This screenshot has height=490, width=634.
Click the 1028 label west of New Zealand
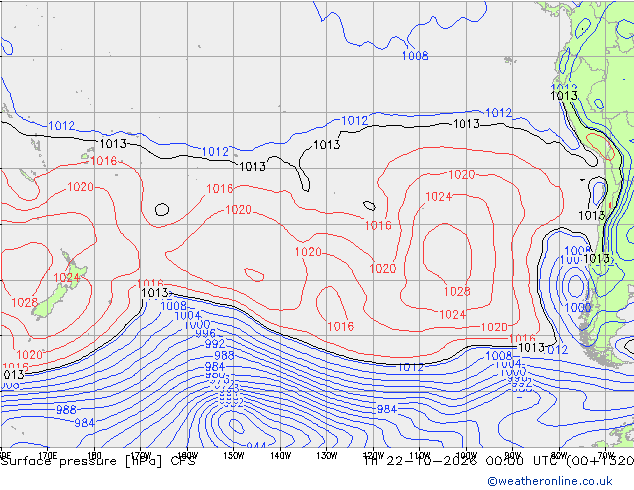[x=24, y=302]
